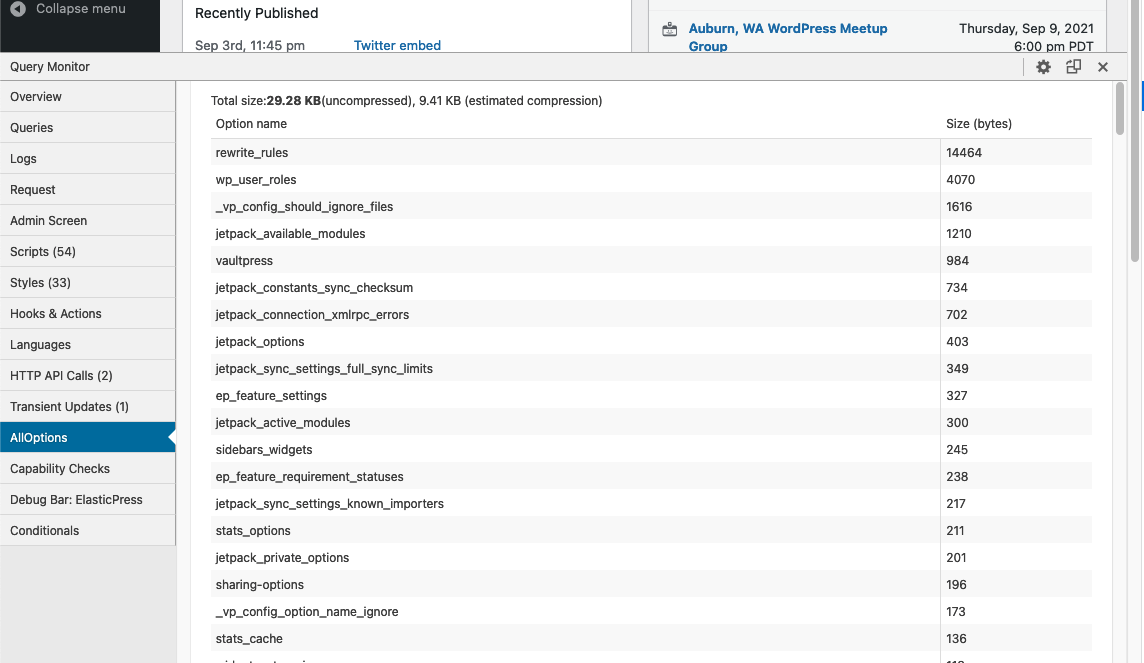The width and height of the screenshot is (1144, 663).
Task: Click the meetup calendar icon
Action: (x=670, y=30)
